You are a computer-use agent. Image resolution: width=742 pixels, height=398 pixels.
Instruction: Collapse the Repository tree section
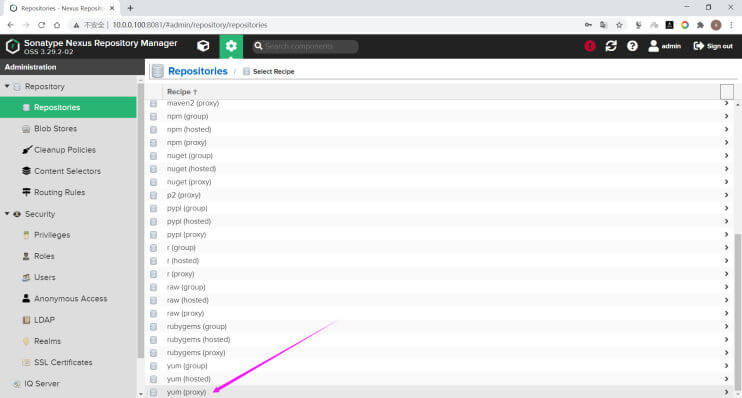click(7, 86)
